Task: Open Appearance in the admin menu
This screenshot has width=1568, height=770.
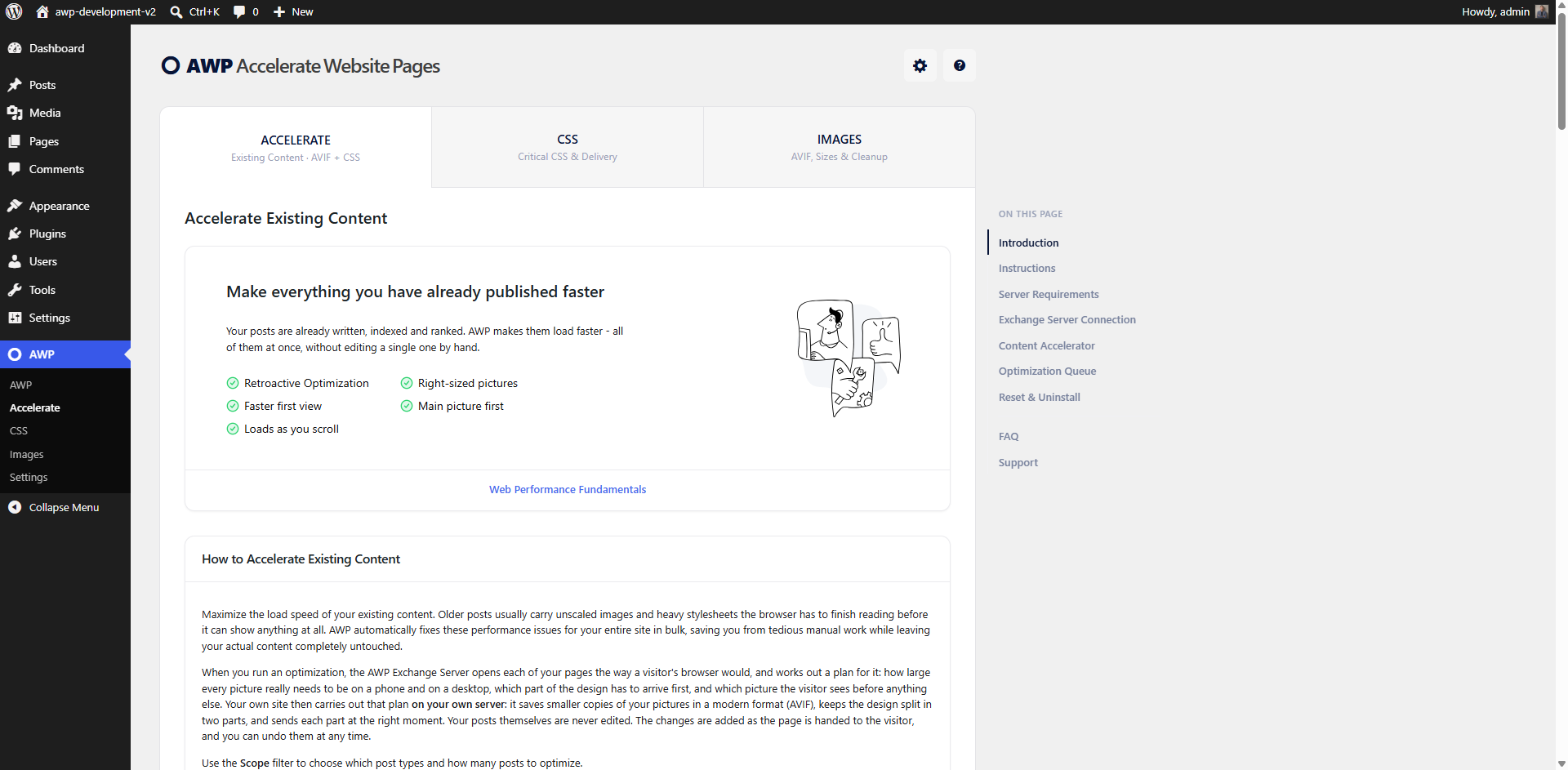Action: (65, 206)
